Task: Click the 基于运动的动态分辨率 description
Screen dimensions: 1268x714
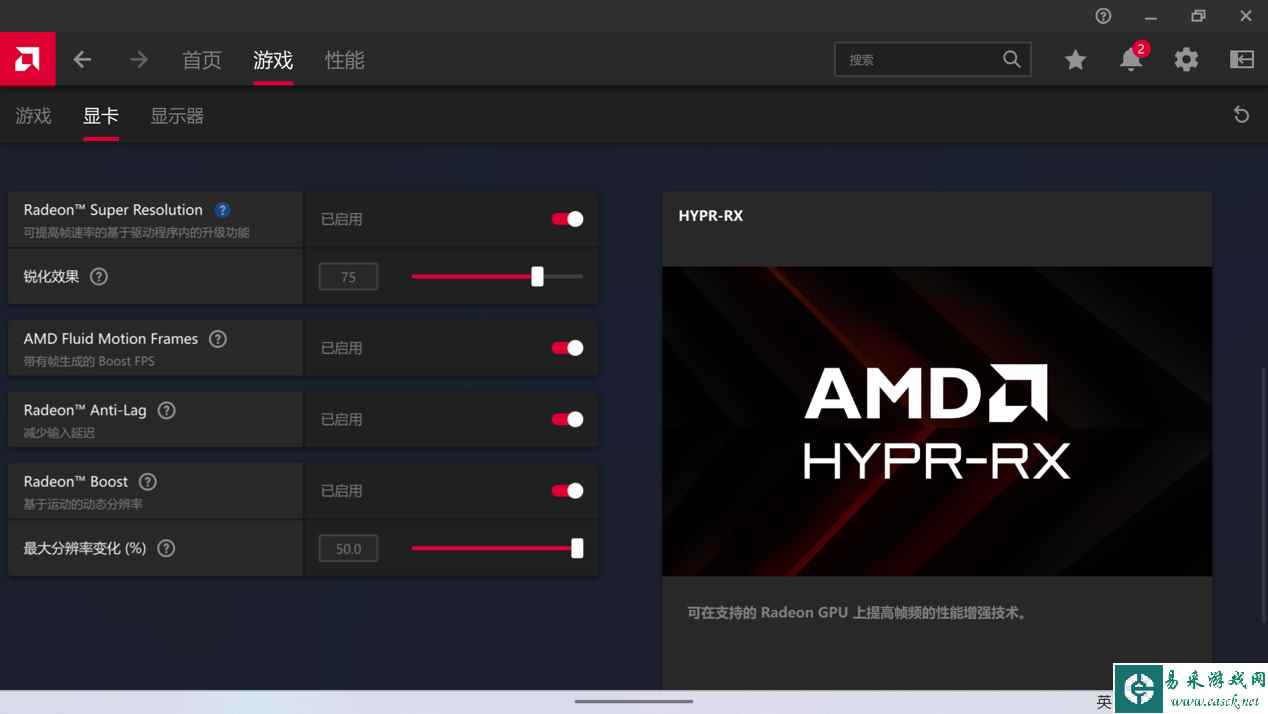Action: 83,504
